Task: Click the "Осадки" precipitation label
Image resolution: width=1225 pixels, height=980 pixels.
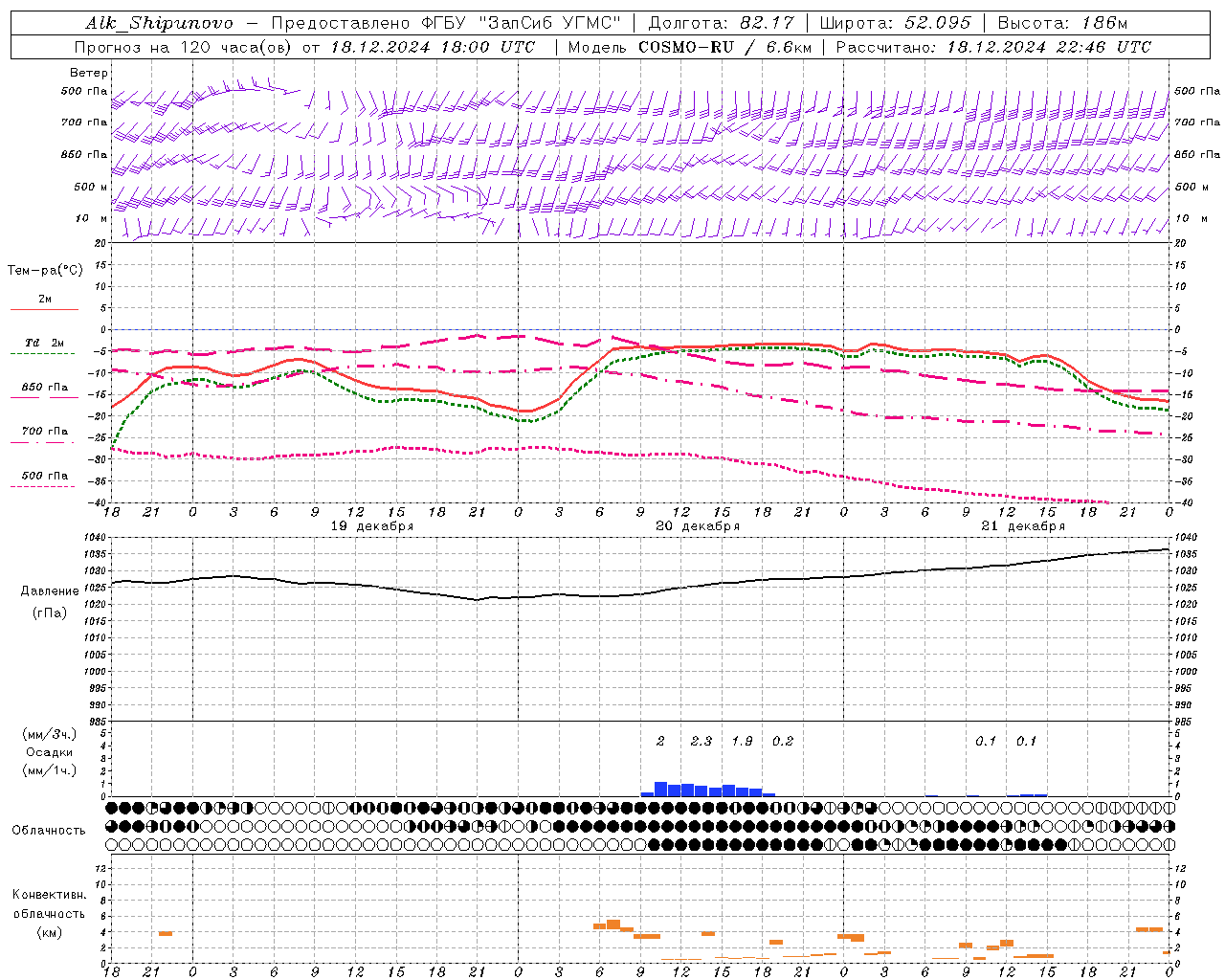Action: pos(50,752)
